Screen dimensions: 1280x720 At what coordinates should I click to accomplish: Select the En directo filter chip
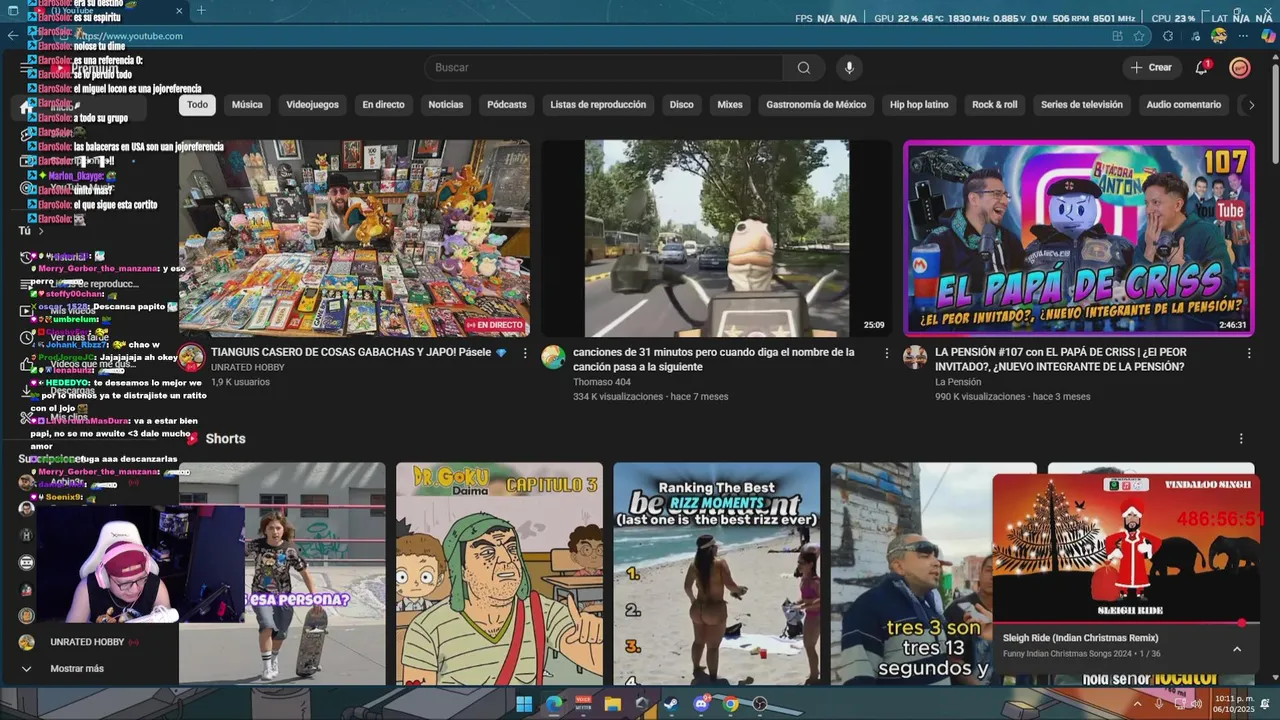(x=384, y=105)
